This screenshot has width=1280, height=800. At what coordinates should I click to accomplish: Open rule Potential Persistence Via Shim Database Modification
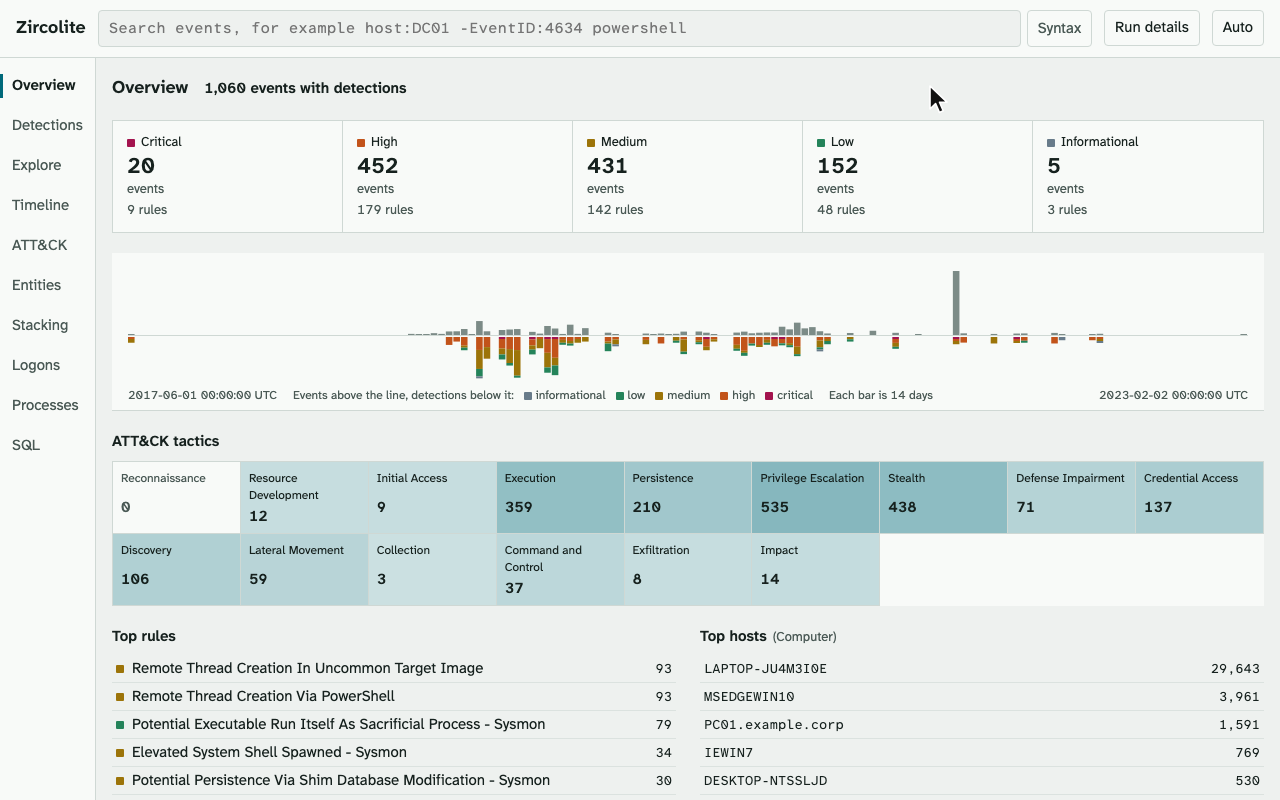pyautogui.click(x=394, y=780)
